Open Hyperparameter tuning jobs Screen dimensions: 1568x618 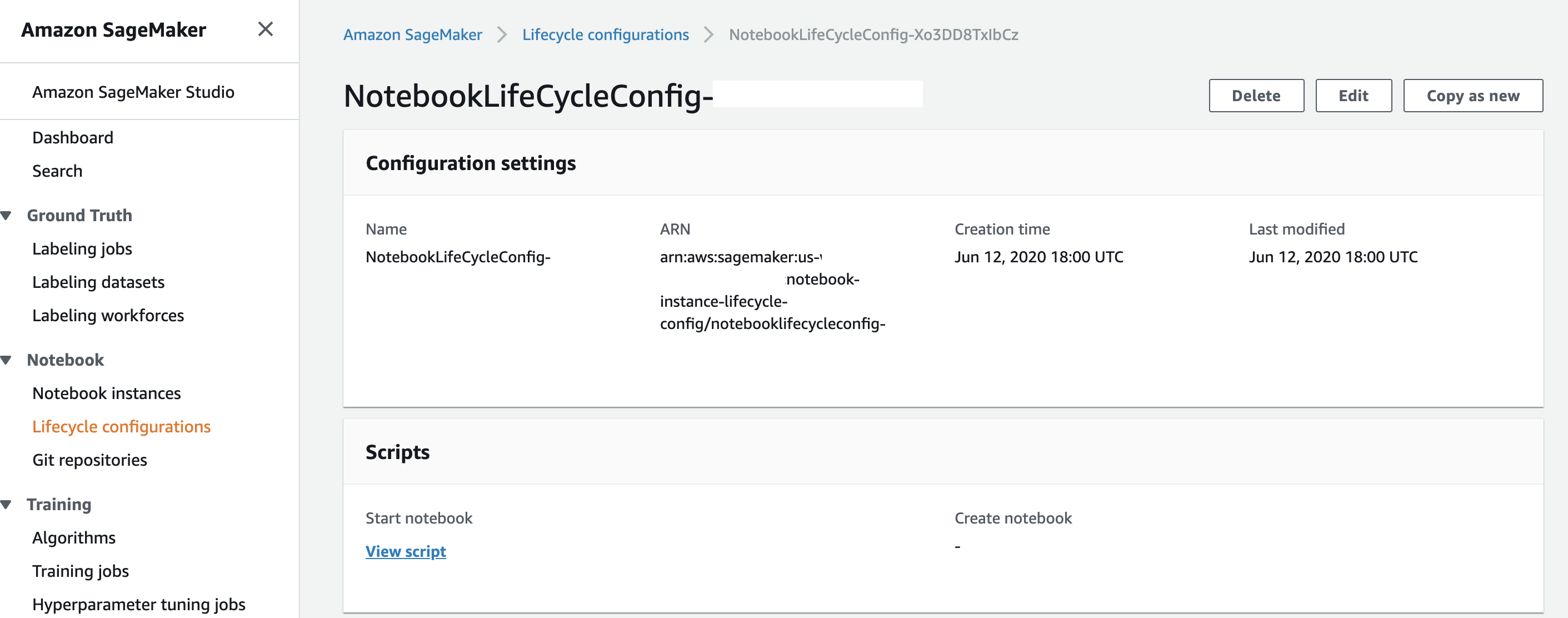[139, 605]
